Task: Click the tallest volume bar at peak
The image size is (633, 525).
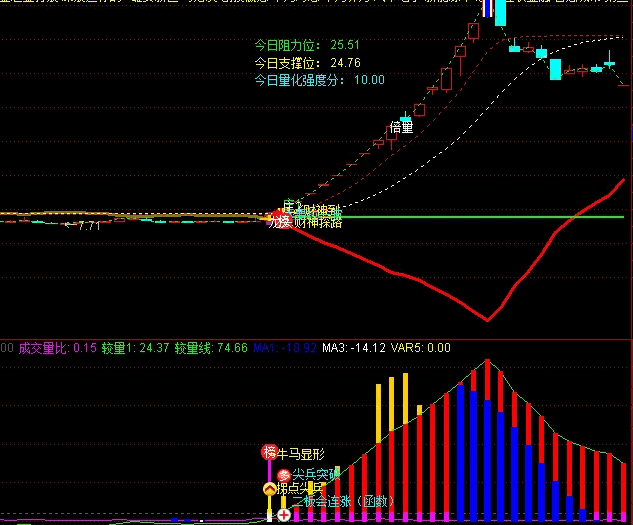Action: coord(487,440)
